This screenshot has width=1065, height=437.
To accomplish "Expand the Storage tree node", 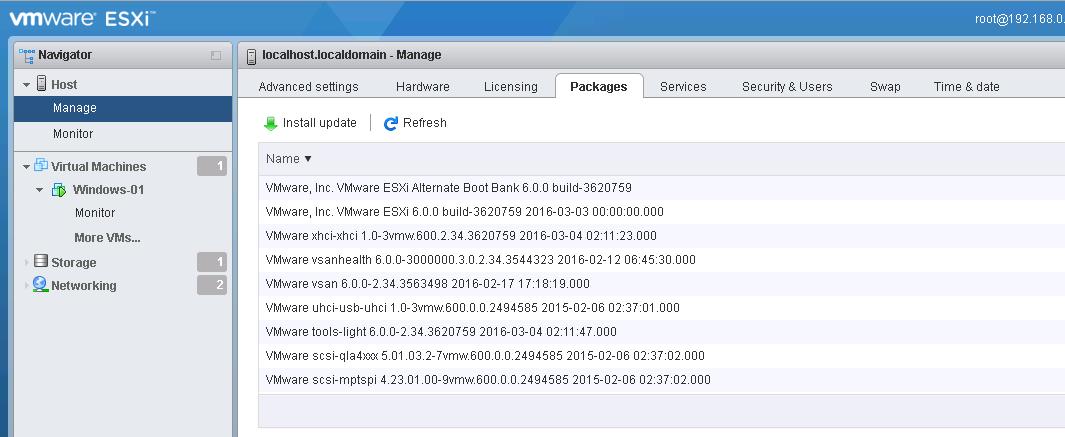I will [x=27, y=263].
